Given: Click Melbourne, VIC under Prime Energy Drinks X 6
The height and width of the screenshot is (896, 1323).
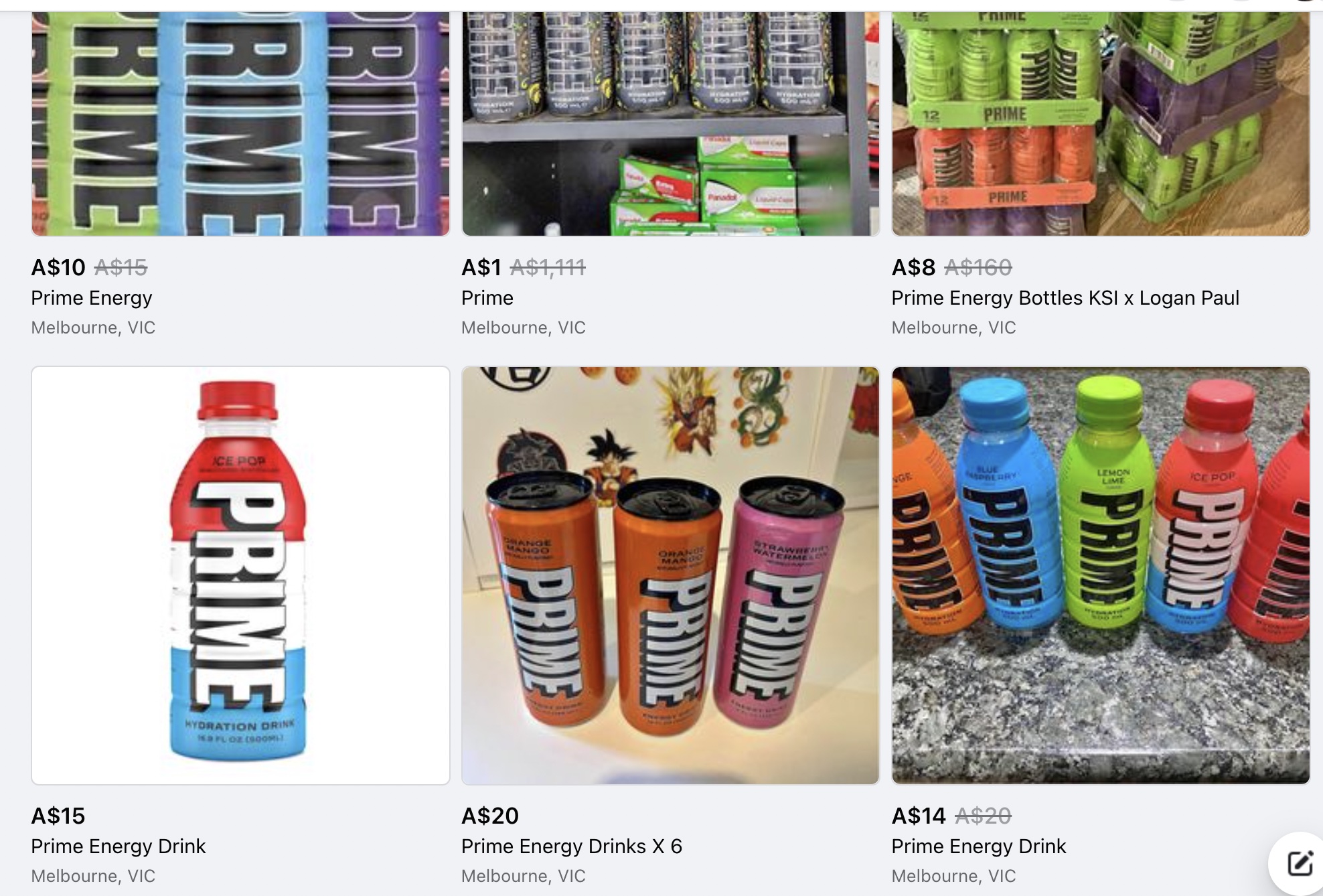Looking at the screenshot, I should pyautogui.click(x=524, y=876).
